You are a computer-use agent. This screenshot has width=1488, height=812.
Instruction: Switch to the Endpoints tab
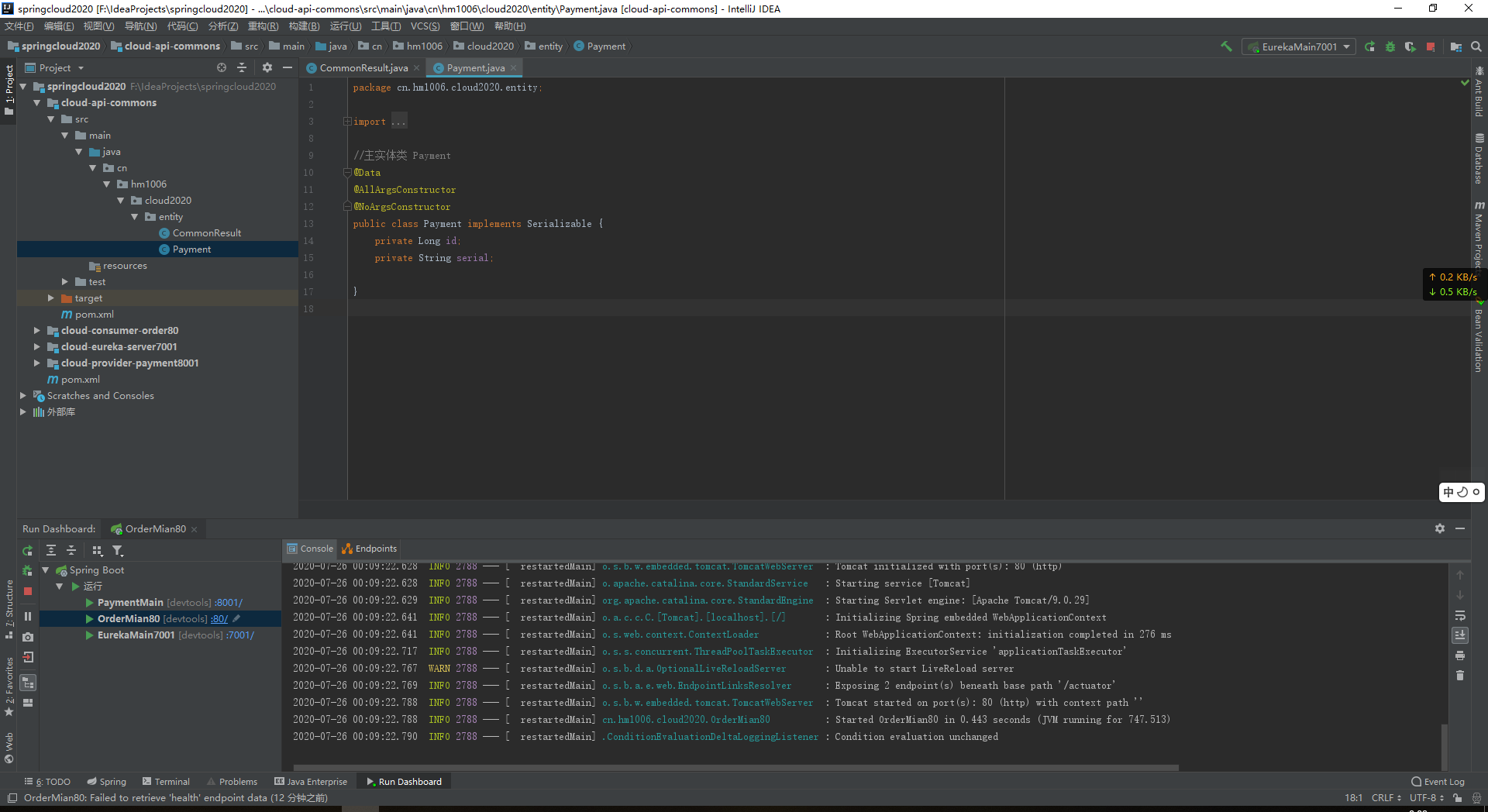click(370, 549)
